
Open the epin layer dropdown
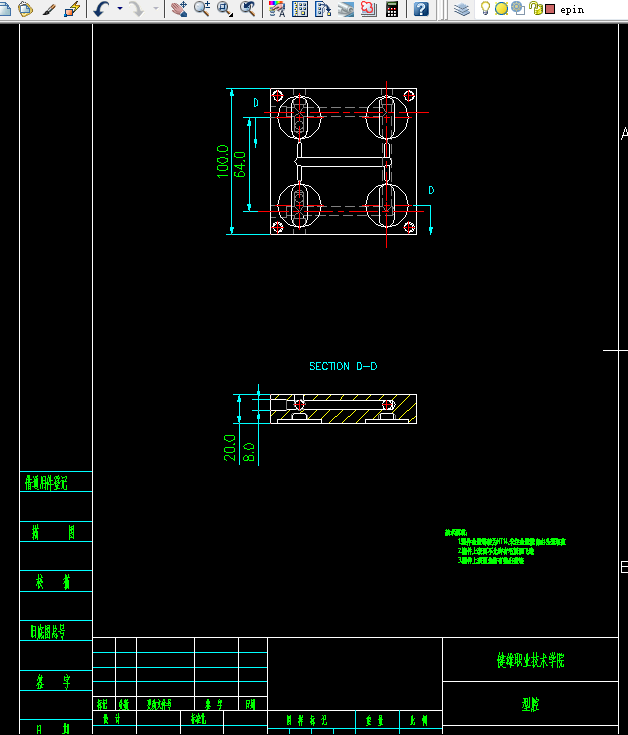(x=572, y=9)
